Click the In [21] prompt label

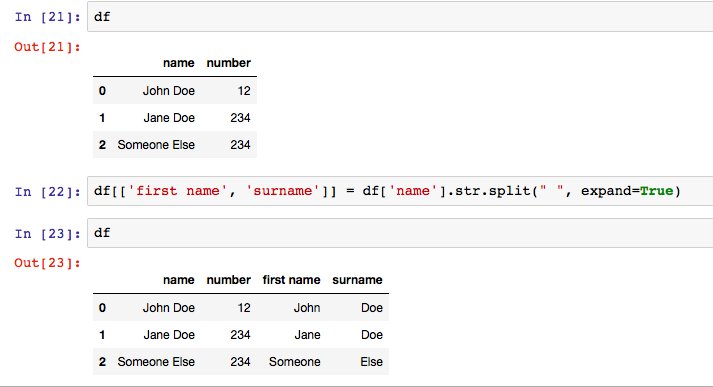point(47,17)
